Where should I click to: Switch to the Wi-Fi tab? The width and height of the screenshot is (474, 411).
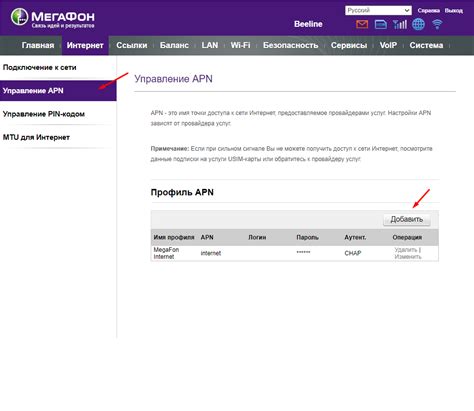pyautogui.click(x=240, y=45)
